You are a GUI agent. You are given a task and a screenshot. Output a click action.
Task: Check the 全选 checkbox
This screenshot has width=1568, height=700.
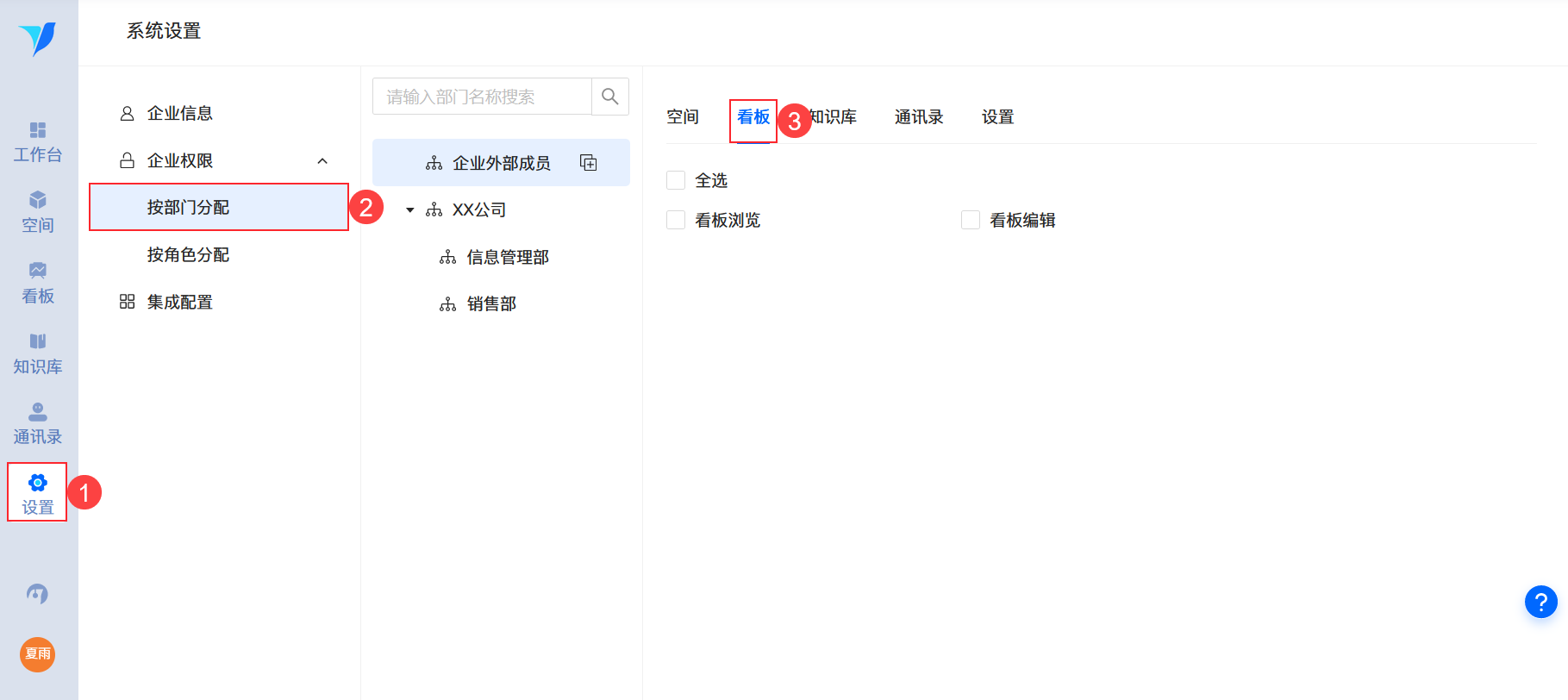click(x=676, y=180)
